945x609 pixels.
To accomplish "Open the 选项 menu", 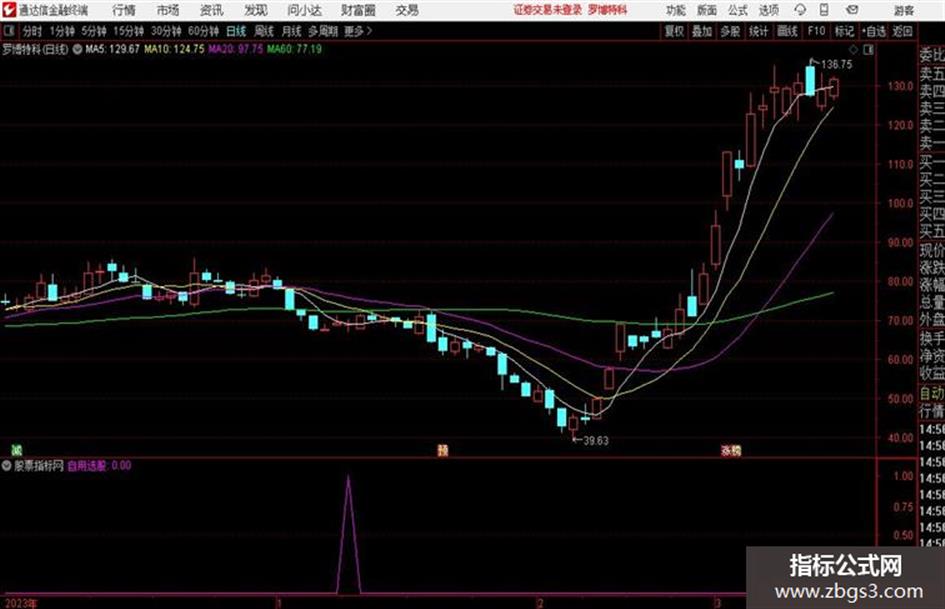I will point(769,10).
